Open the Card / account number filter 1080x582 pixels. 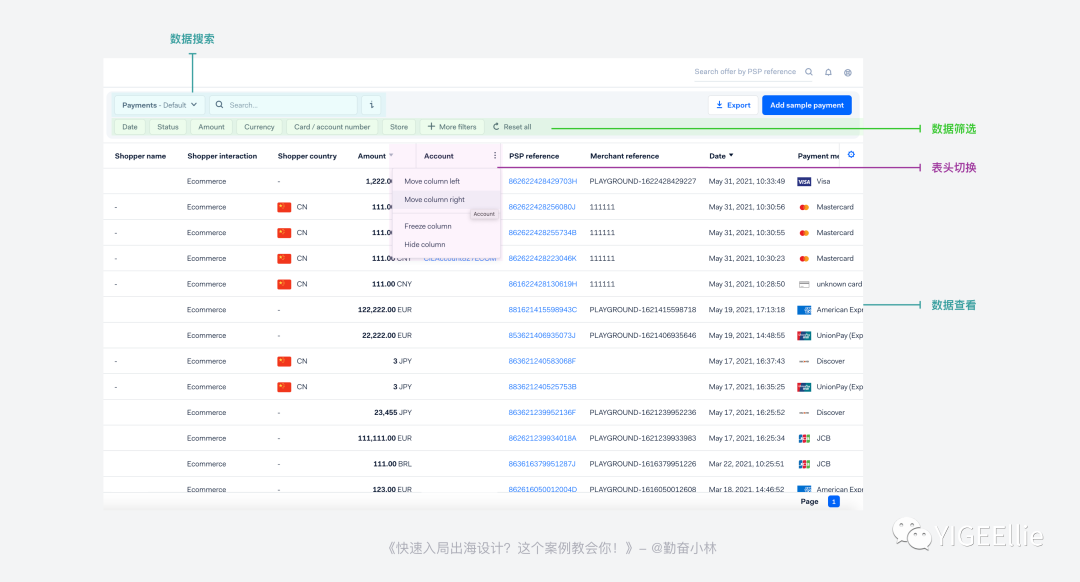(332, 127)
